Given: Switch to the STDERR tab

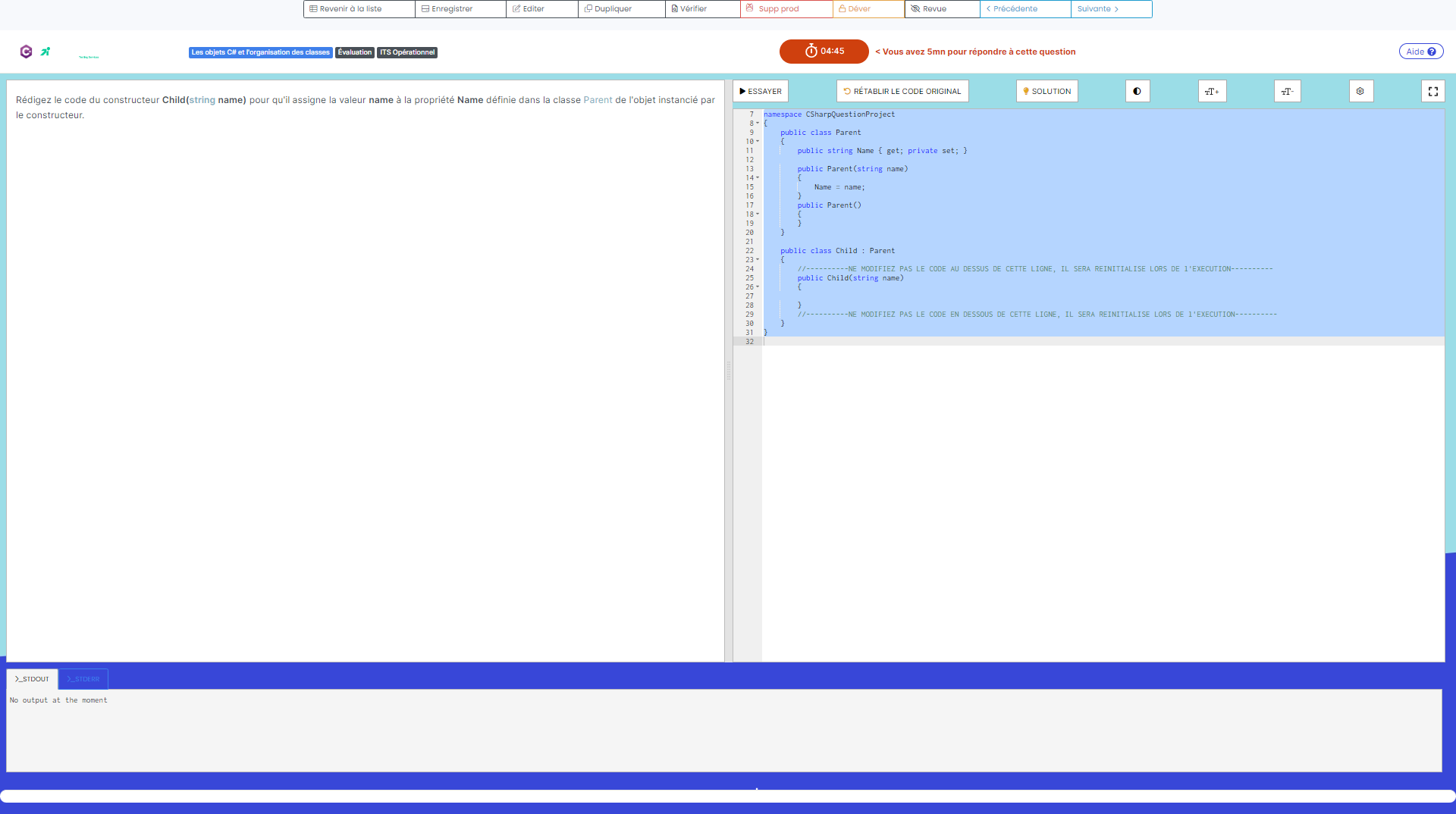Looking at the screenshot, I should pyautogui.click(x=83, y=679).
